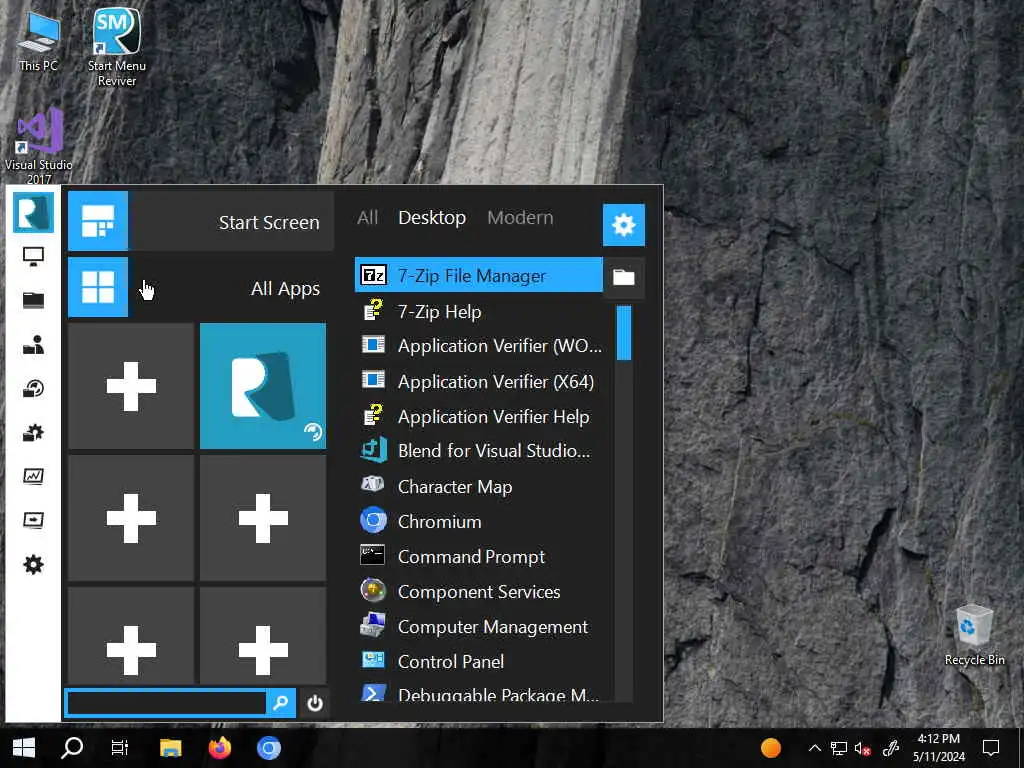
Task: Click the plus tile left of the Reviver tile
Action: pos(131,386)
